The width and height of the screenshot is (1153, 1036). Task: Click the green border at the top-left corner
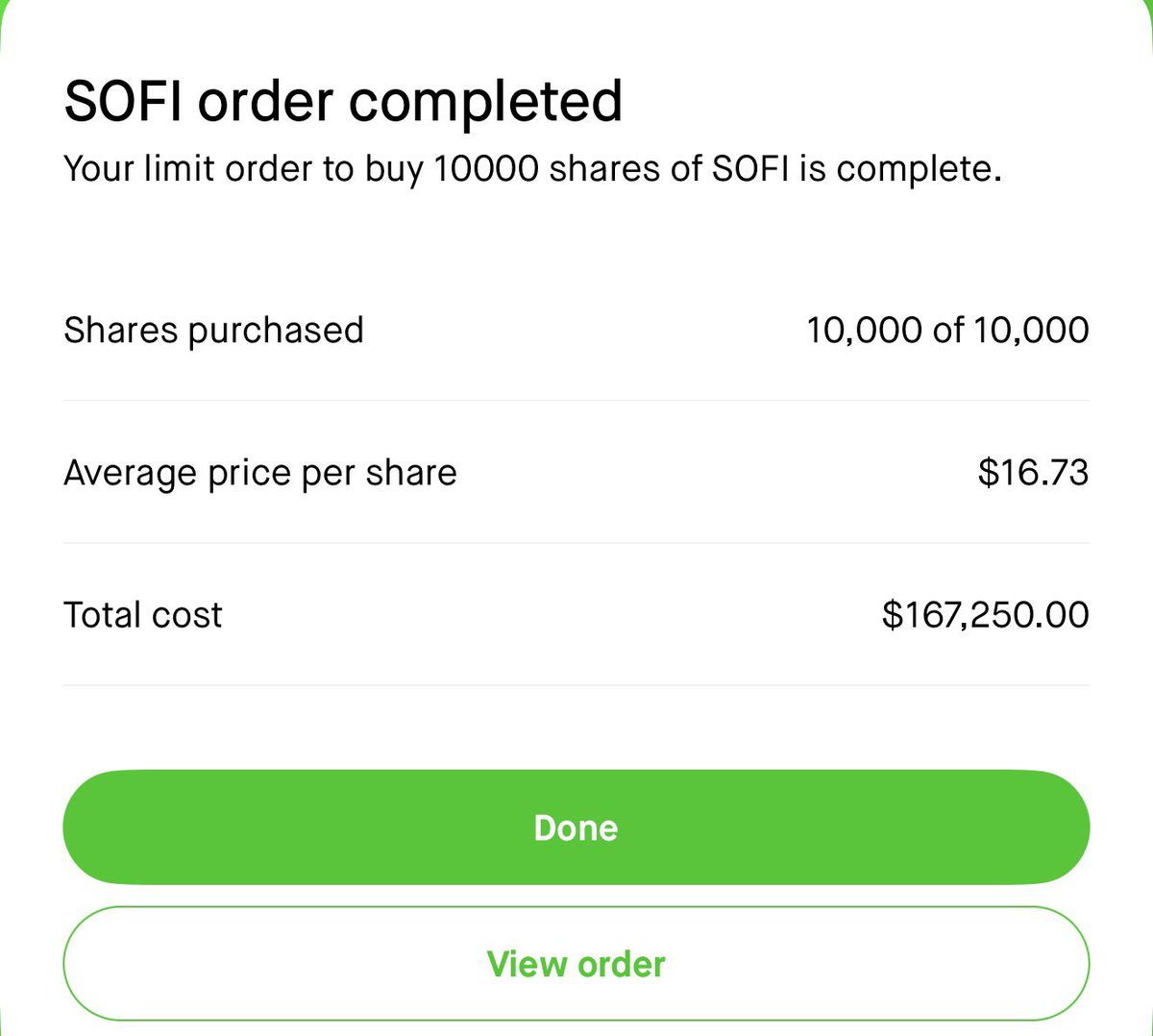point(6,12)
